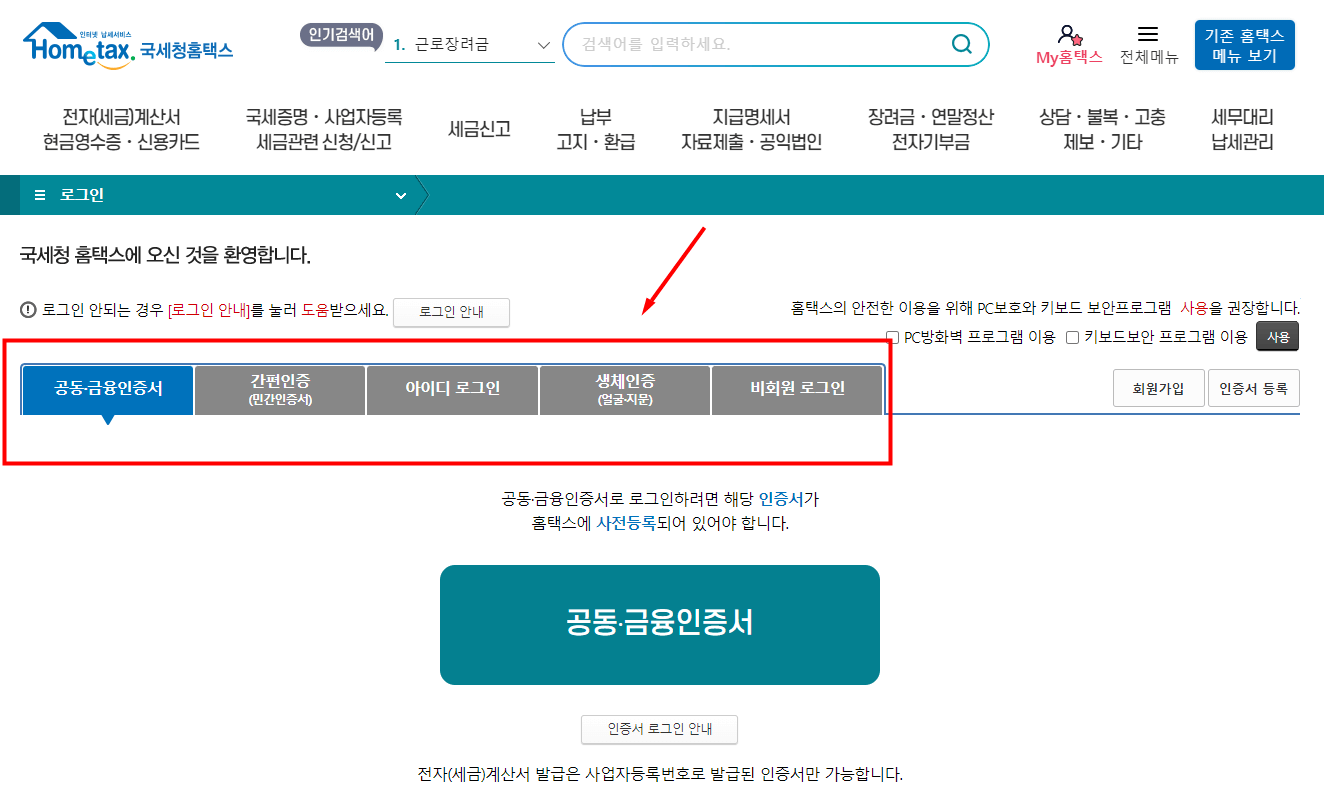Select the 비회원 로그인 tab
Image resolution: width=1324 pixels, height=801 pixels.
click(x=797, y=390)
